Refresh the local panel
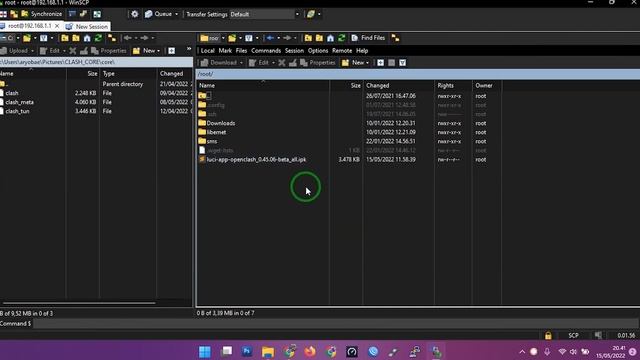Image resolution: width=640 pixels, height=360 pixels. [98, 38]
